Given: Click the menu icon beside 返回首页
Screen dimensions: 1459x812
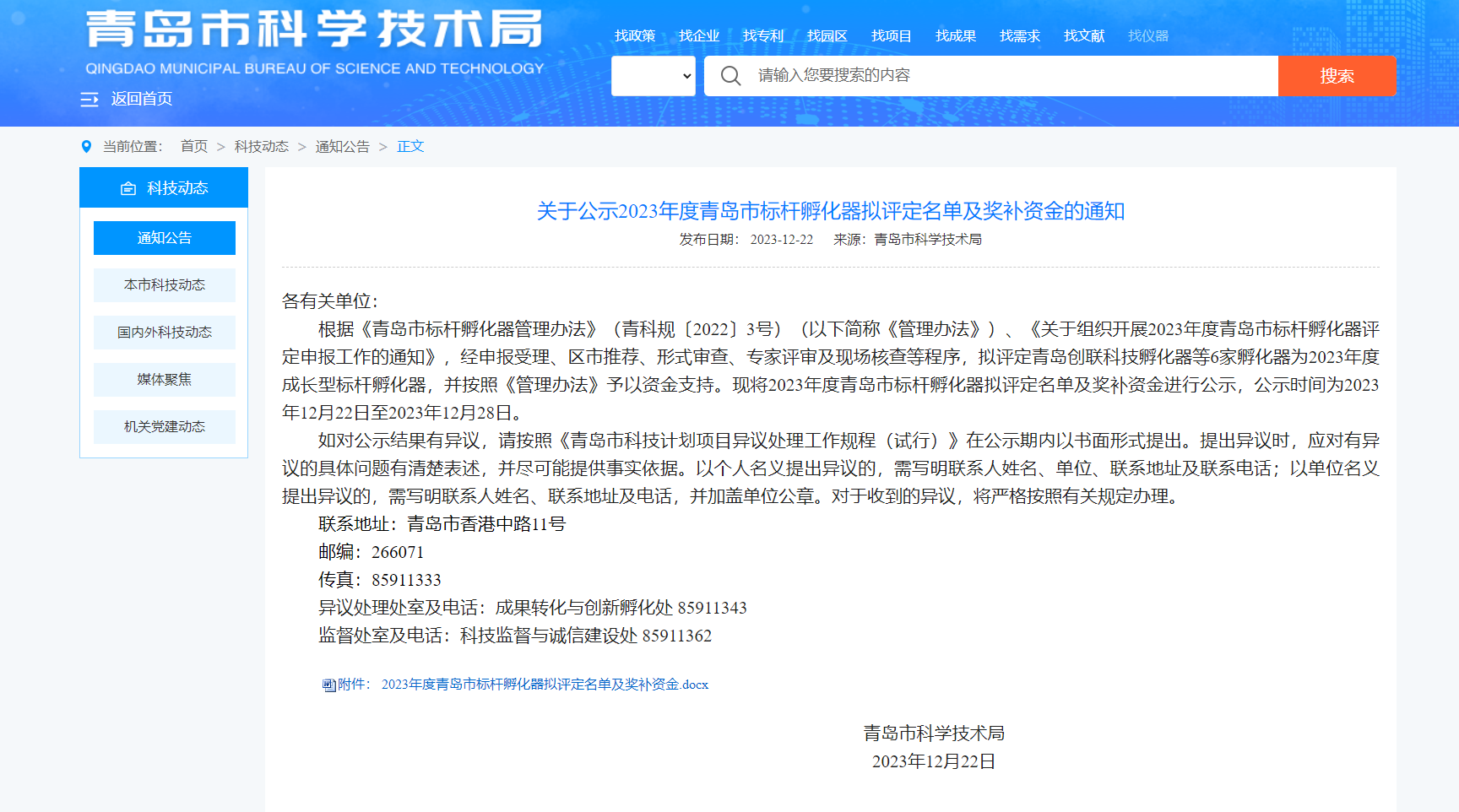Looking at the screenshot, I should (89, 100).
